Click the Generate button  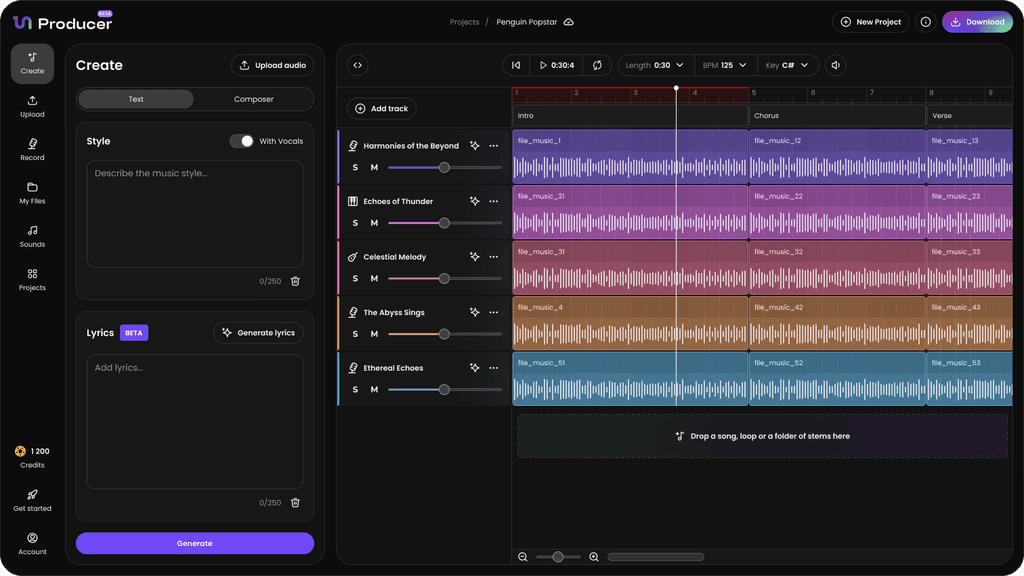tap(194, 542)
